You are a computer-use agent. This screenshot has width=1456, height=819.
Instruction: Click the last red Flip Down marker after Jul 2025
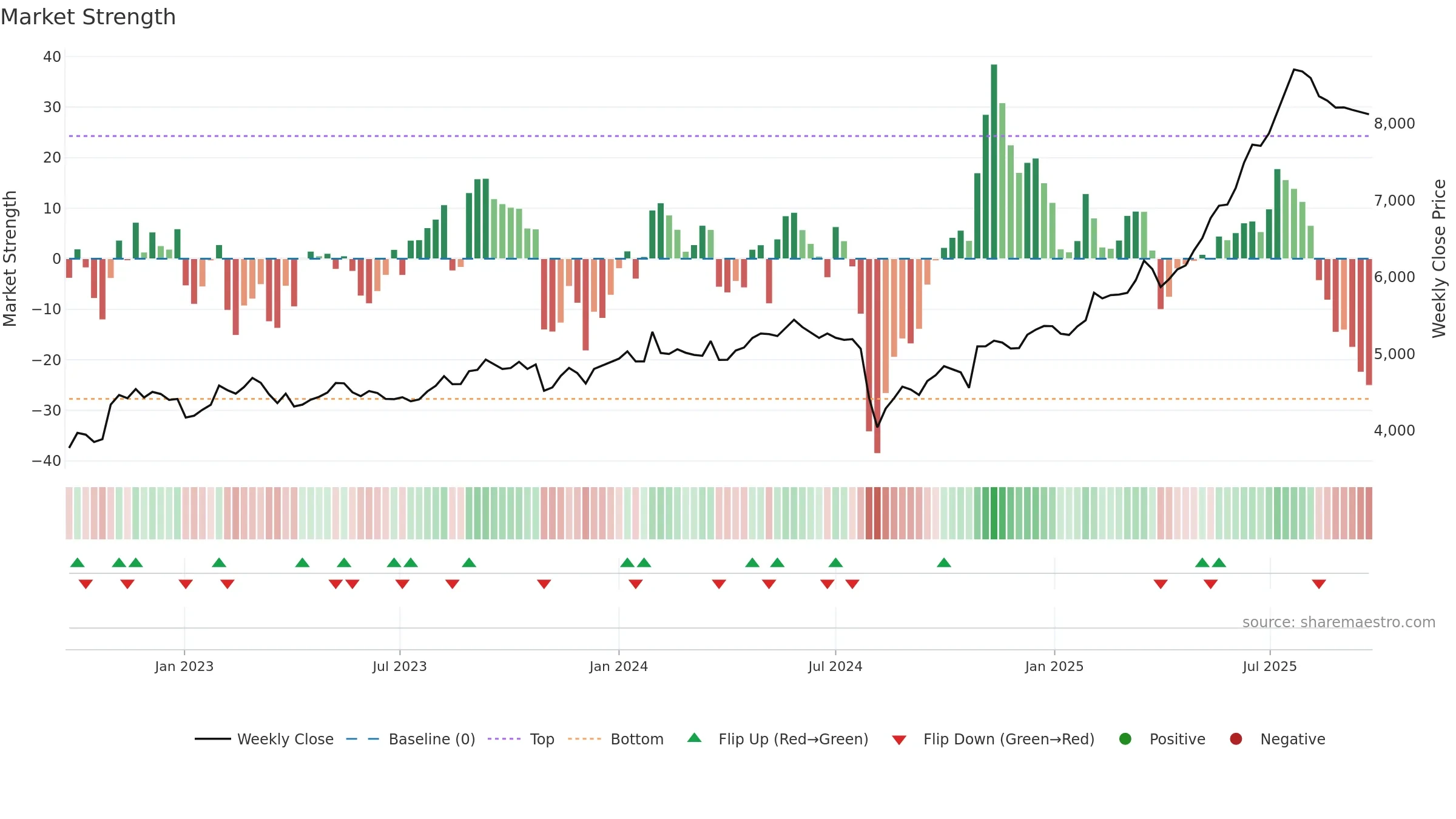1319,584
